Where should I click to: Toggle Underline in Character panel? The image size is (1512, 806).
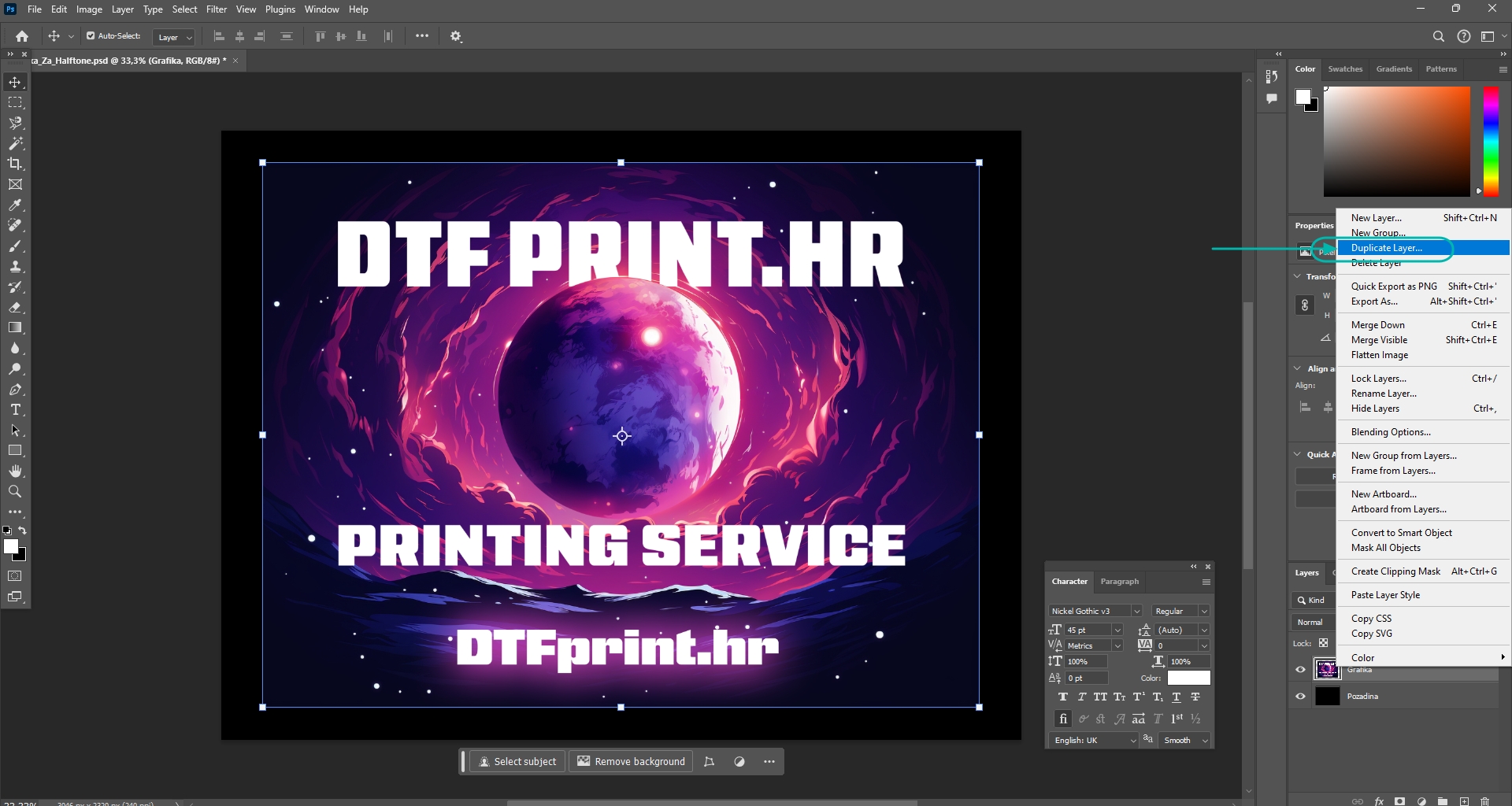pyautogui.click(x=1177, y=697)
